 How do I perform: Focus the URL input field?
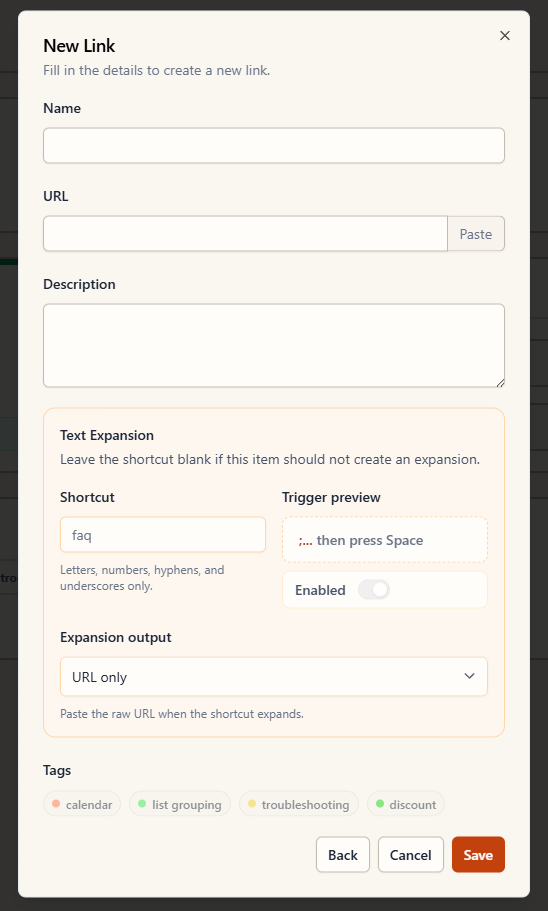pos(245,234)
